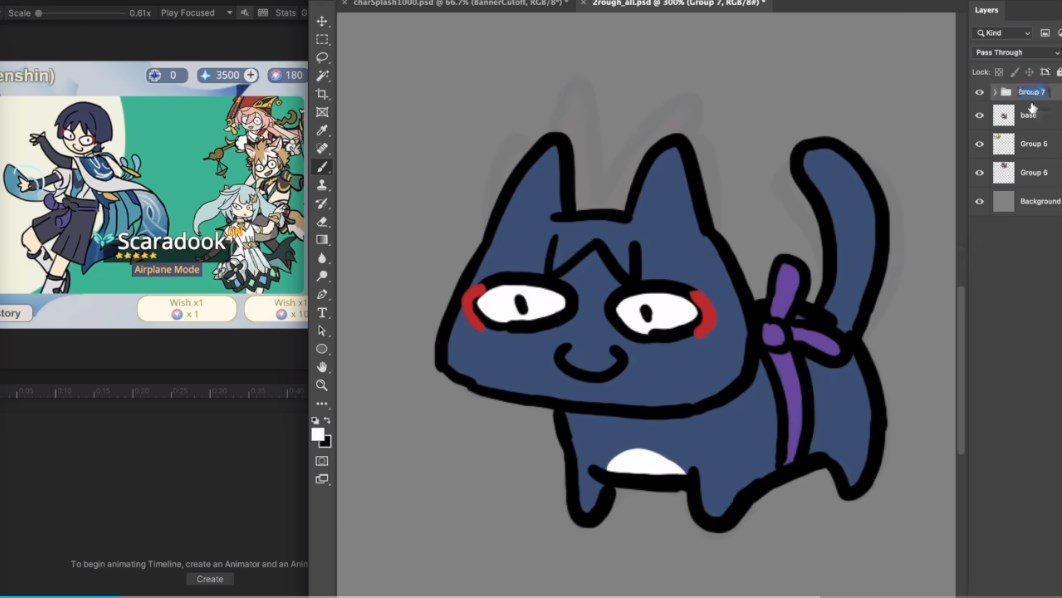Click the 180 currency counter
Screen dimensions: 1062x598
click(x=287, y=75)
